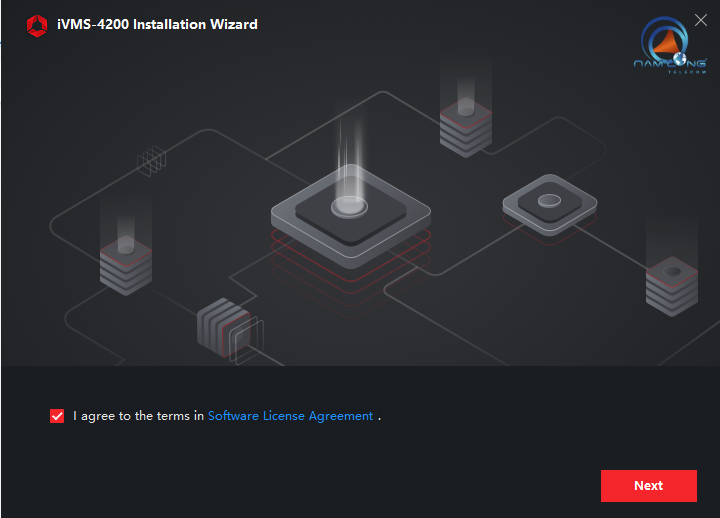The width and height of the screenshot is (720, 518).
Task: Open the Software License Agreement link
Action: point(290,416)
